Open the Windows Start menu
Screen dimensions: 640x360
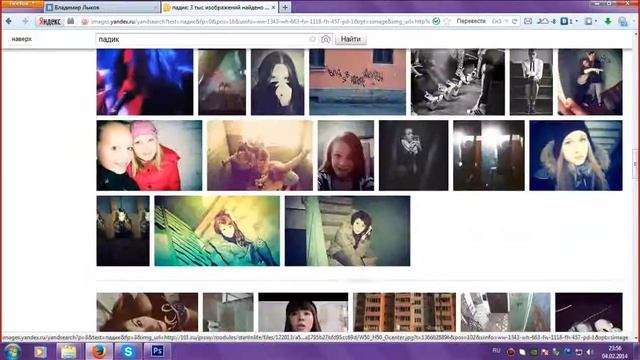tap(11, 351)
